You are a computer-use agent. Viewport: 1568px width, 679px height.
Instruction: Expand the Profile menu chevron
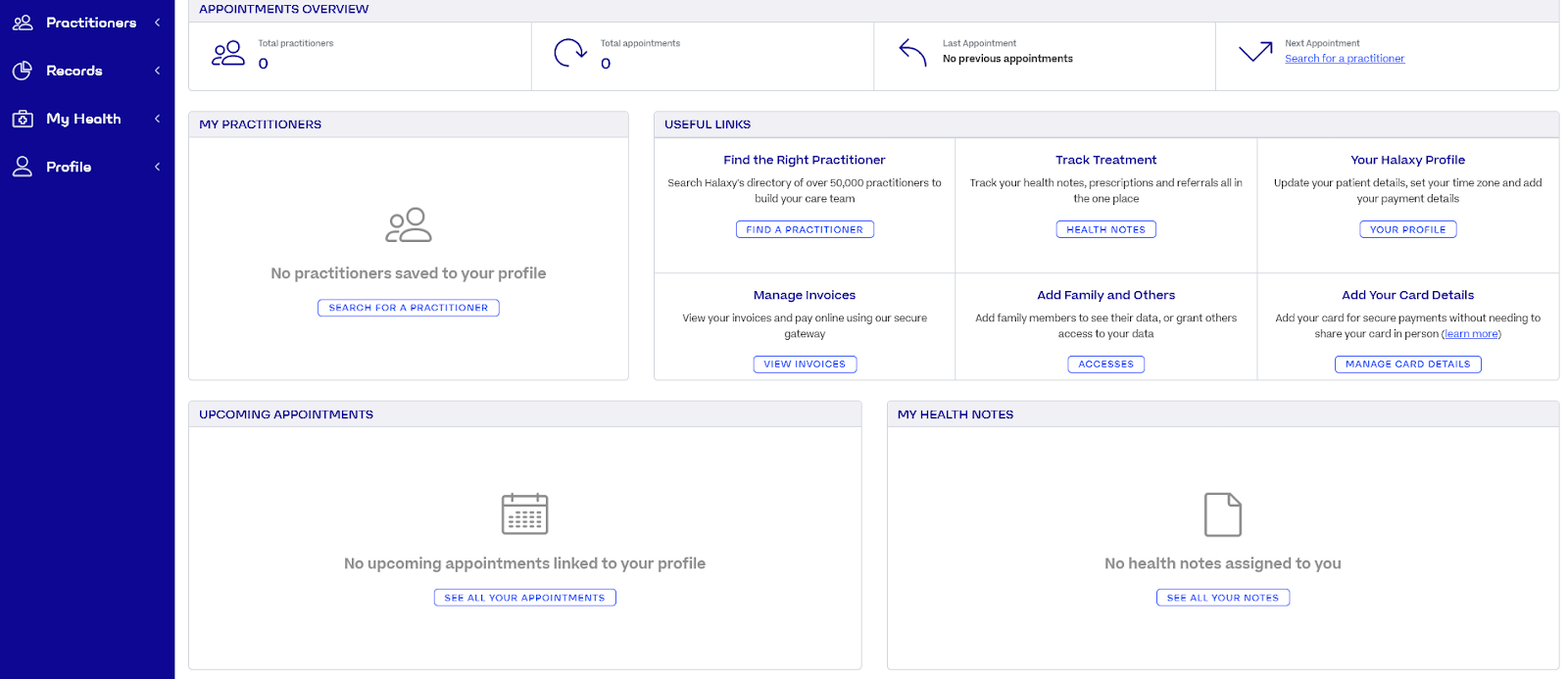[157, 167]
